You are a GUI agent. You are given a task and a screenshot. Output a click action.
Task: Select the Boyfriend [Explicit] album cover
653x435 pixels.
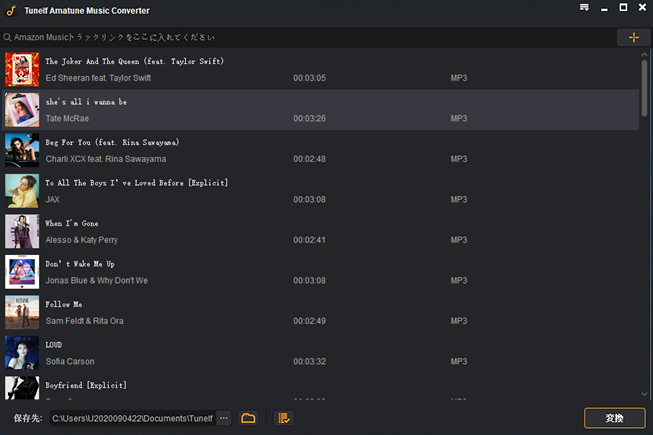(22, 388)
